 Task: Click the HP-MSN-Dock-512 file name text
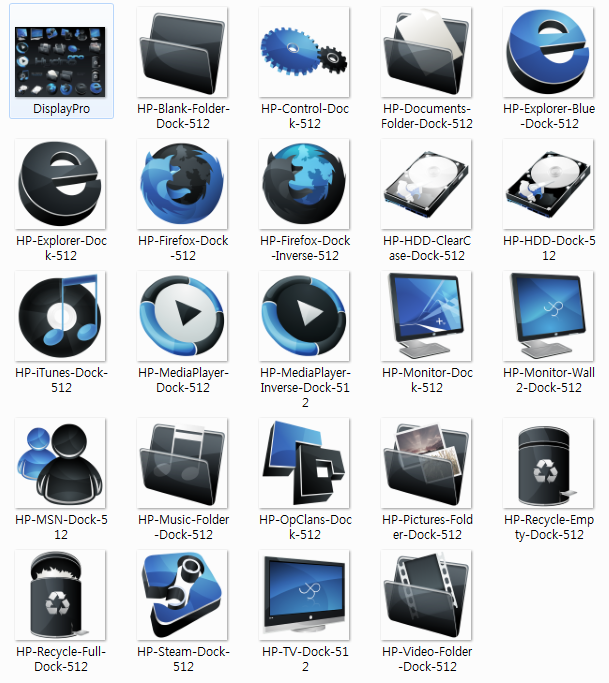click(x=61, y=527)
